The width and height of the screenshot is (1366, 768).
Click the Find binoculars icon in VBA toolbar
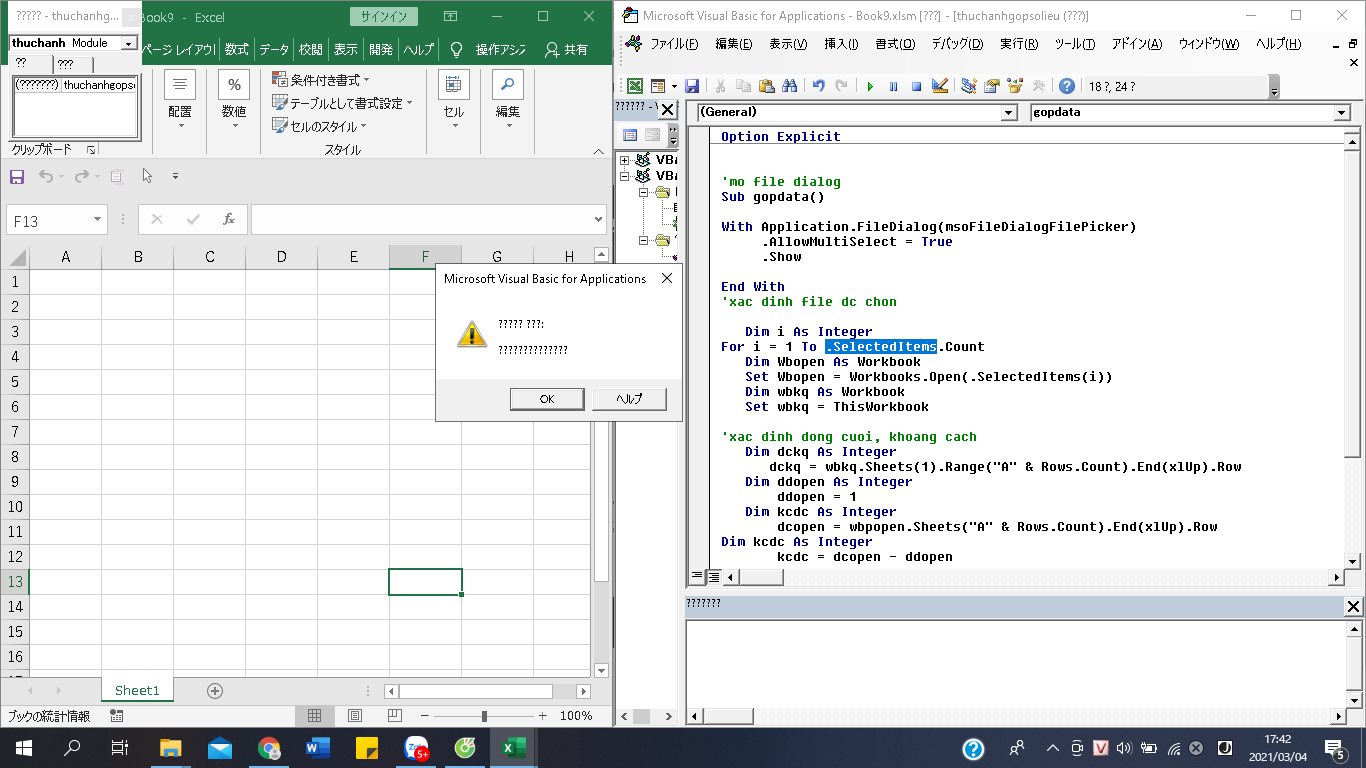(789, 87)
